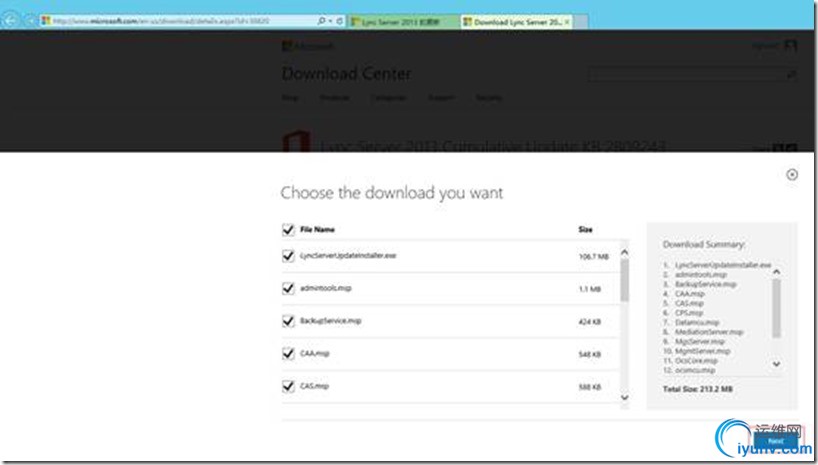Uncheck the CAS.msp checkbox
This screenshot has width=818, height=465.
[x=288, y=386]
